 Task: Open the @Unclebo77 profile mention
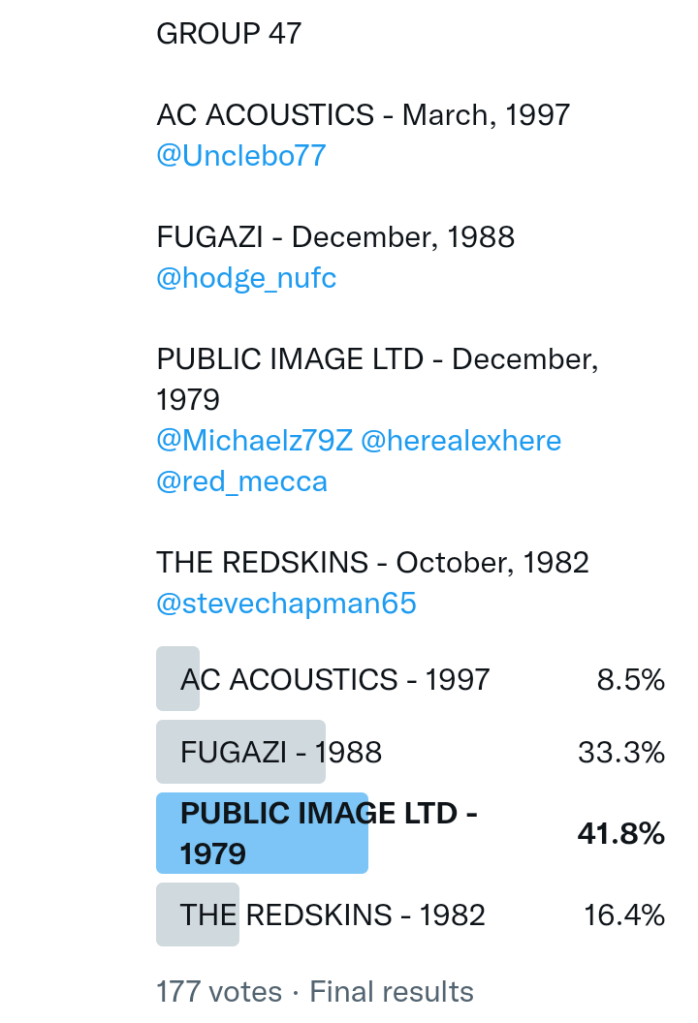(x=241, y=156)
